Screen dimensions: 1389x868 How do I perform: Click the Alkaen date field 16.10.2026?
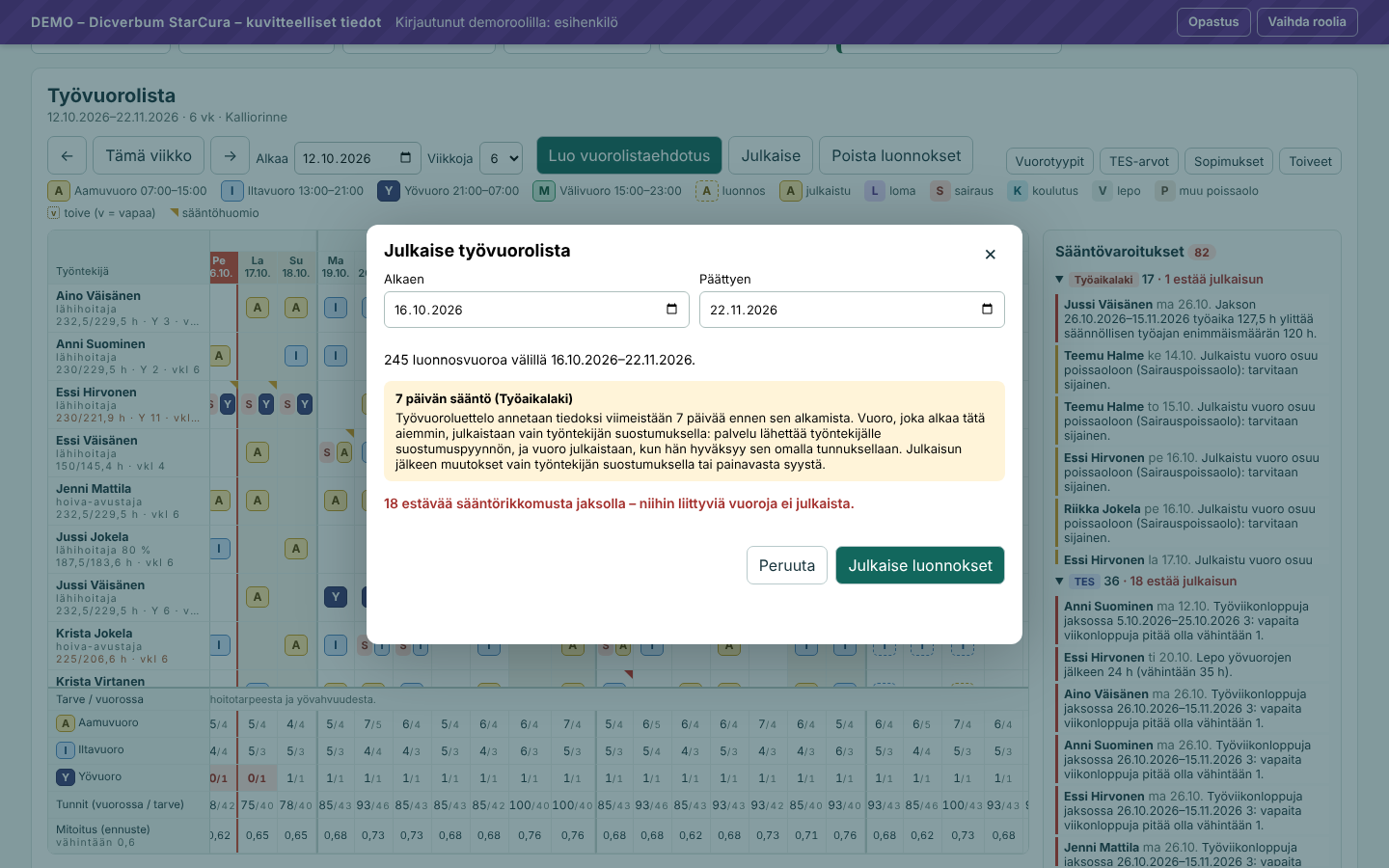click(536, 310)
